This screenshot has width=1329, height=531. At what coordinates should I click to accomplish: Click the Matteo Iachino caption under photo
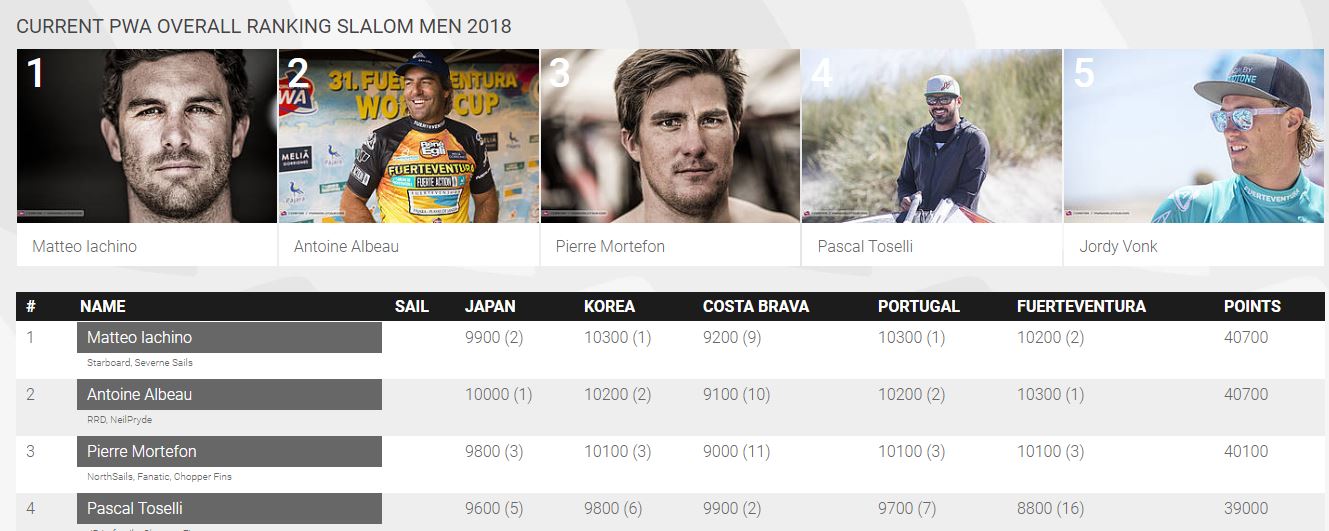click(x=84, y=246)
